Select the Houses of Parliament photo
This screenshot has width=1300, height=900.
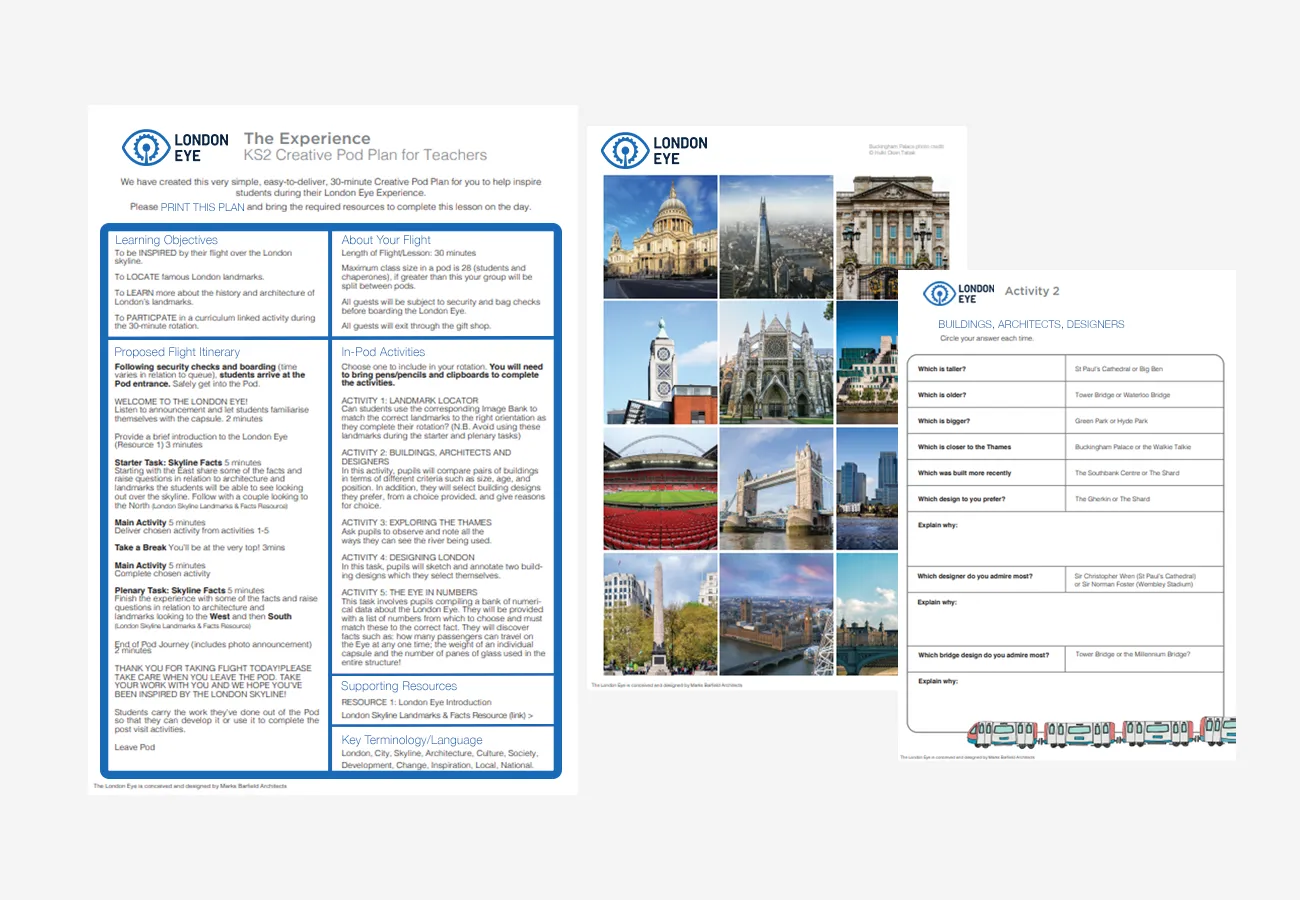coord(776,614)
